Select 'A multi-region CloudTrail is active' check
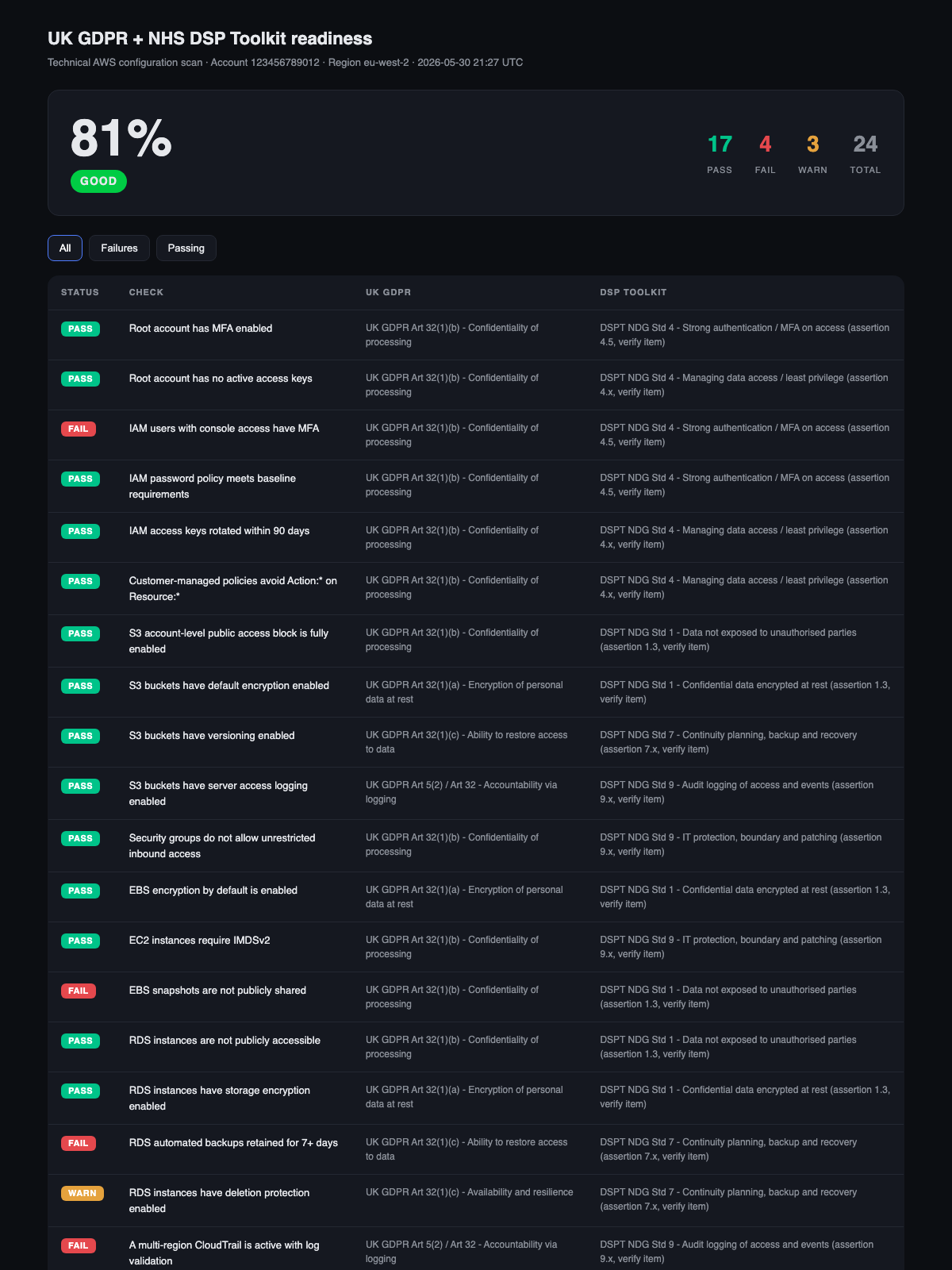The image size is (952, 1270). (x=225, y=1253)
